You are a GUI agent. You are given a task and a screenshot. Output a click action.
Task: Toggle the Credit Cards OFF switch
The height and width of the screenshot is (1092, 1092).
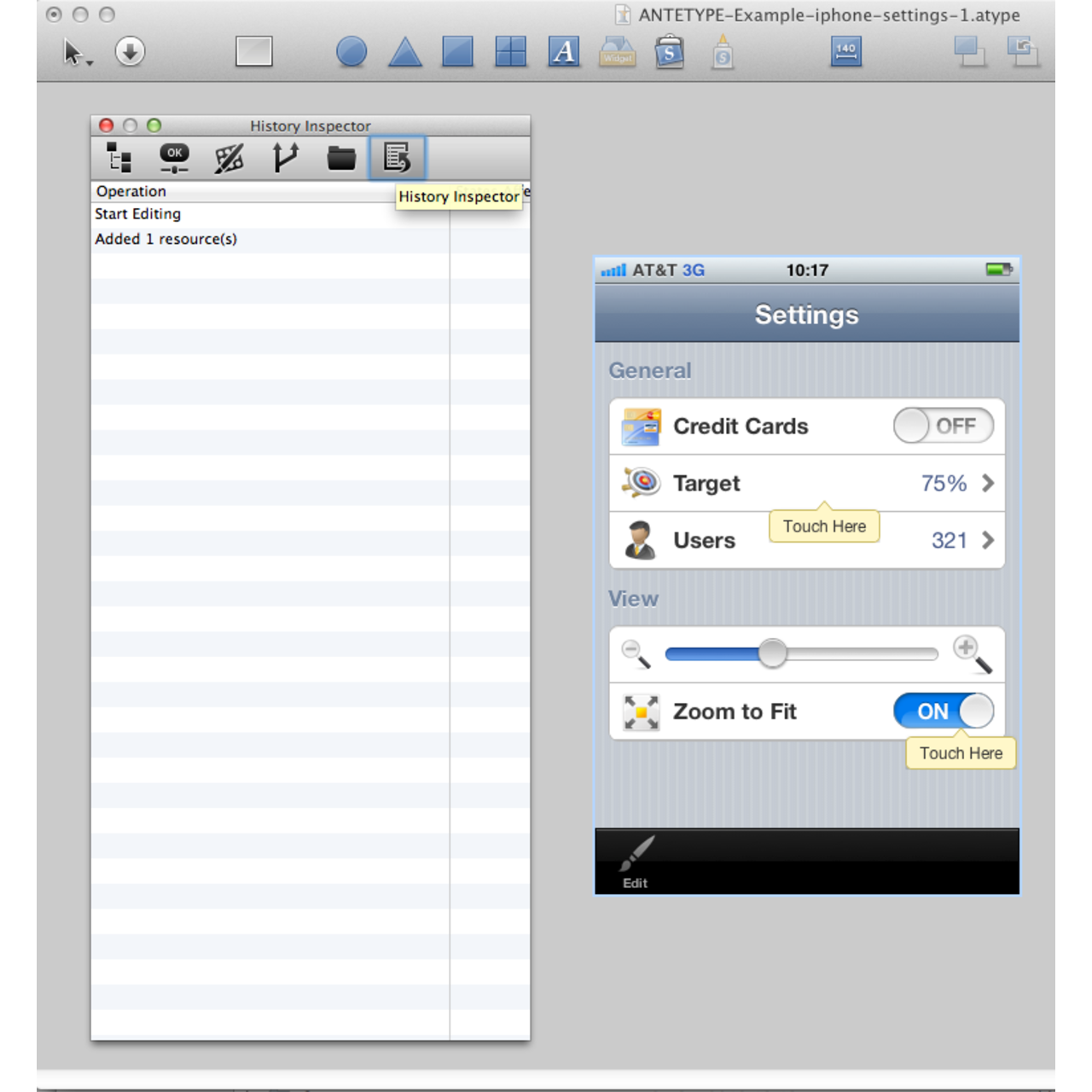[943, 426]
